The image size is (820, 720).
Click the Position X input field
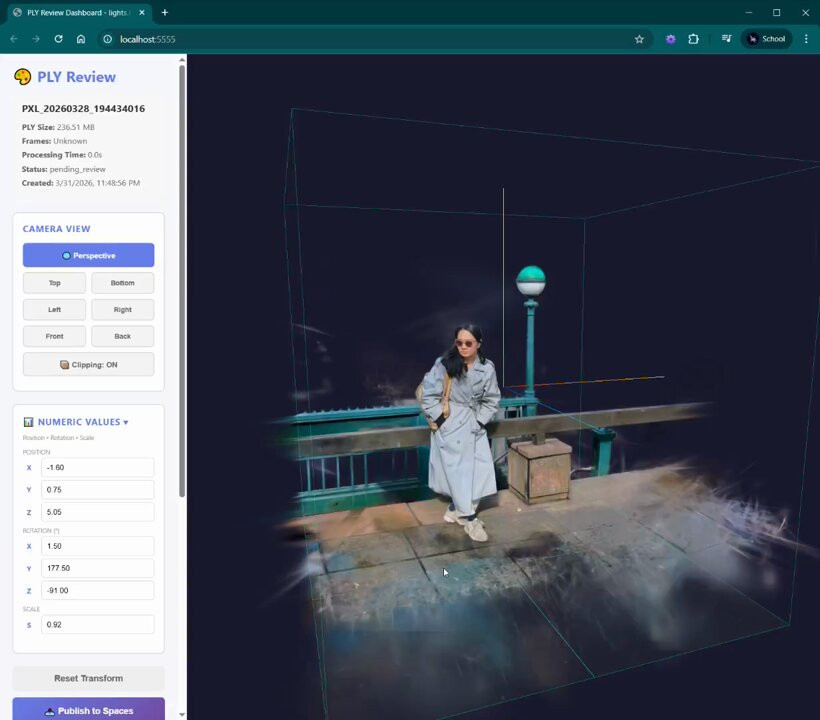97,468
